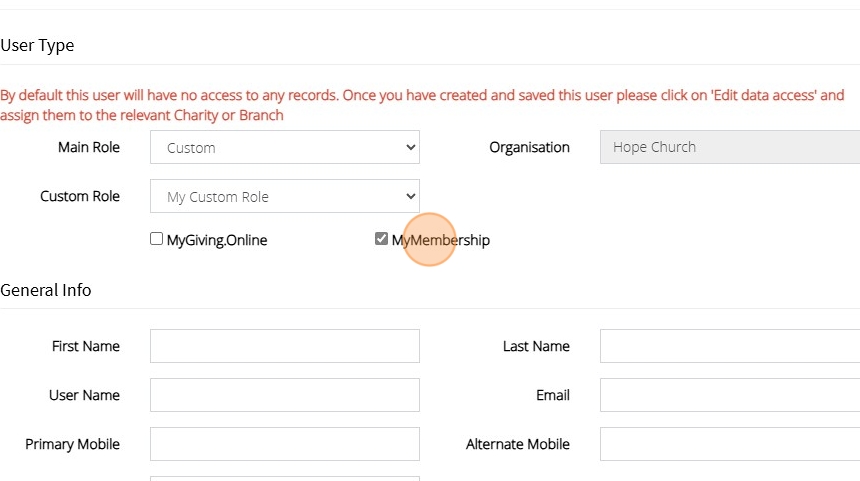Click the General Info section heading
The image size is (860, 481).
[x=46, y=290]
